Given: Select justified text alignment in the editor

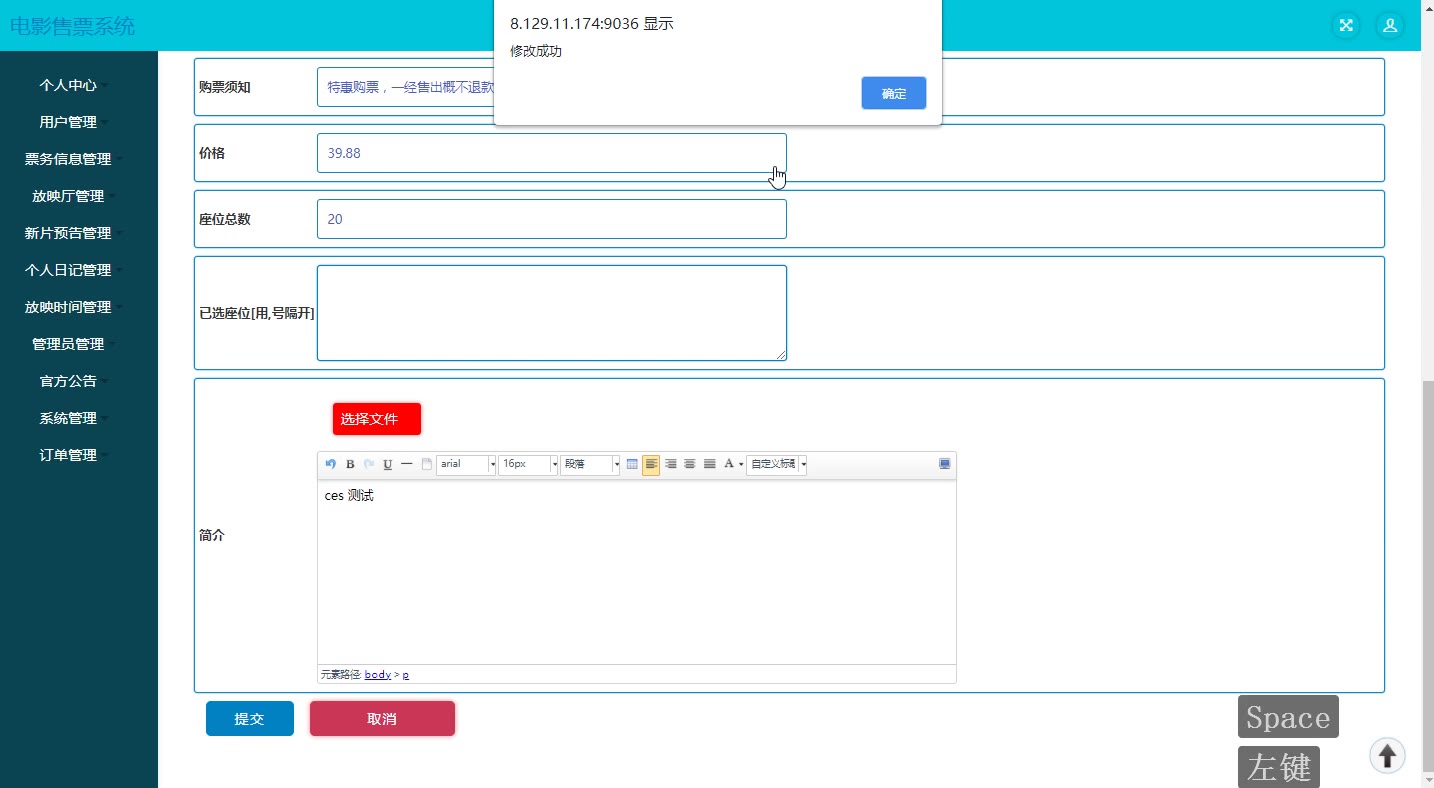Looking at the screenshot, I should coord(710,464).
